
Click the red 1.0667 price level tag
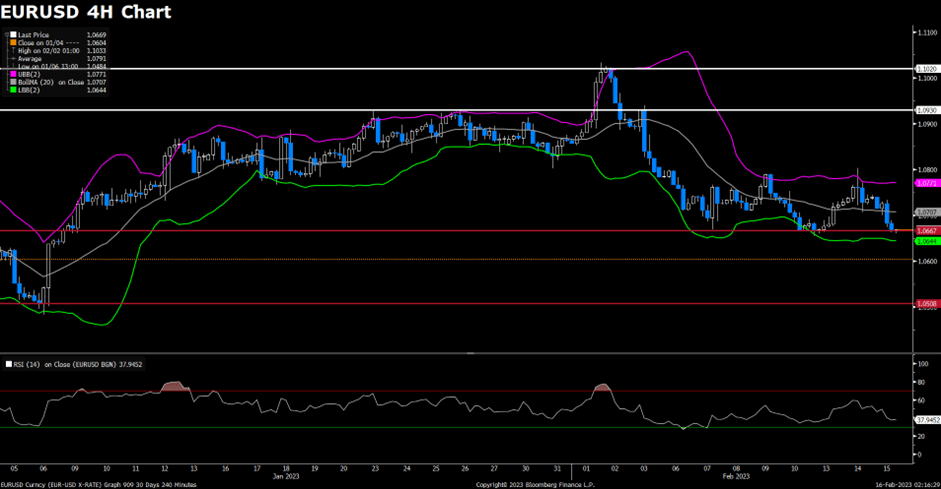926,231
